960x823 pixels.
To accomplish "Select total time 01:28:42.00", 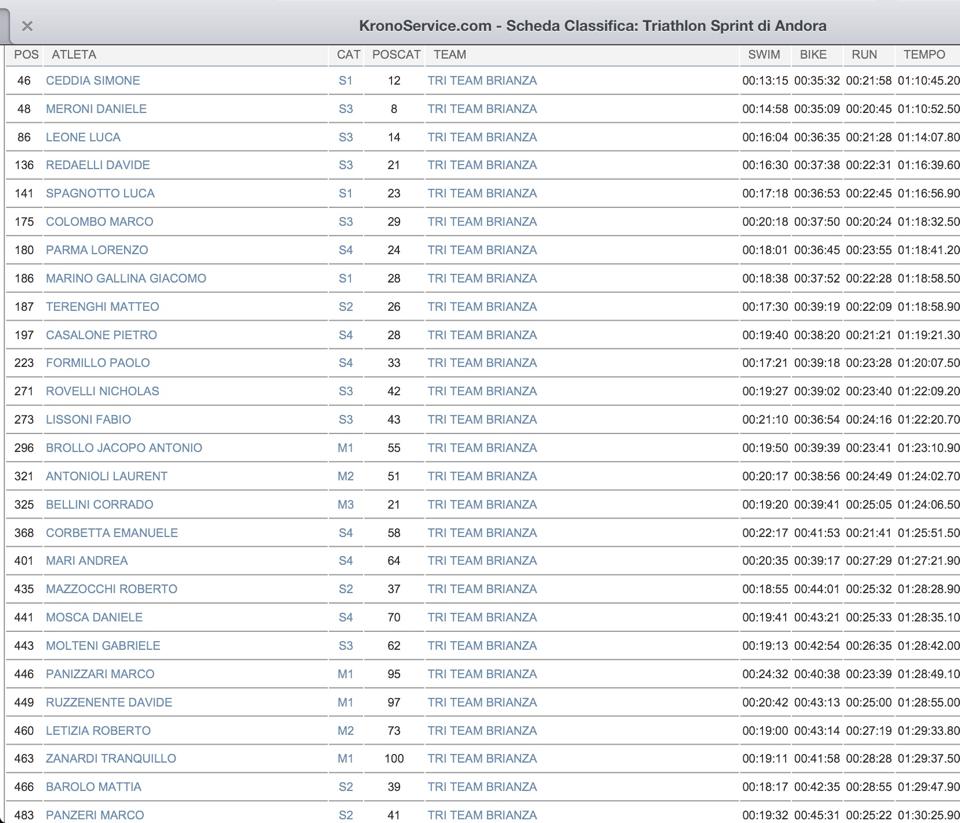I will click(929, 645).
